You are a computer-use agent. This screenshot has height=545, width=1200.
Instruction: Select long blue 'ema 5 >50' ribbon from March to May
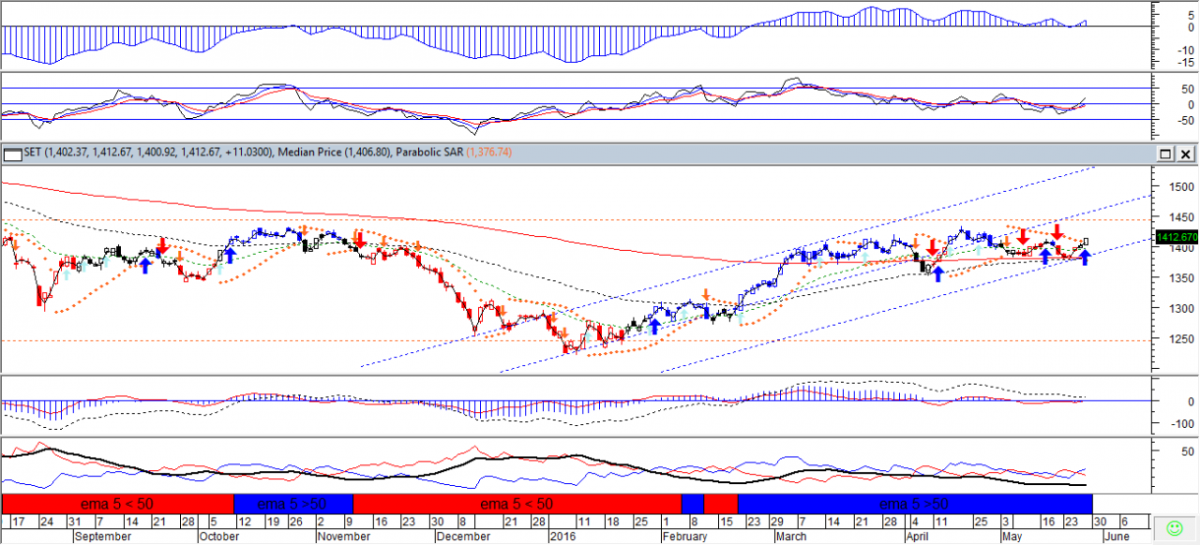914,502
